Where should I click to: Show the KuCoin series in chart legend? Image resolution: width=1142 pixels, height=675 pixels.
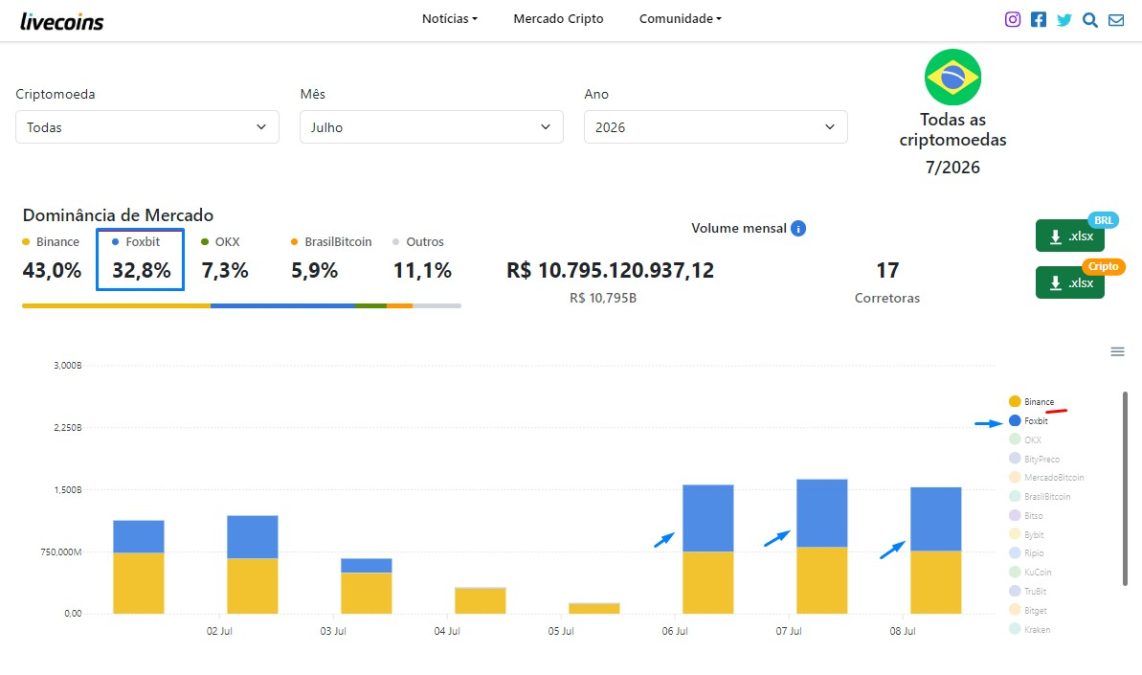[1031, 572]
